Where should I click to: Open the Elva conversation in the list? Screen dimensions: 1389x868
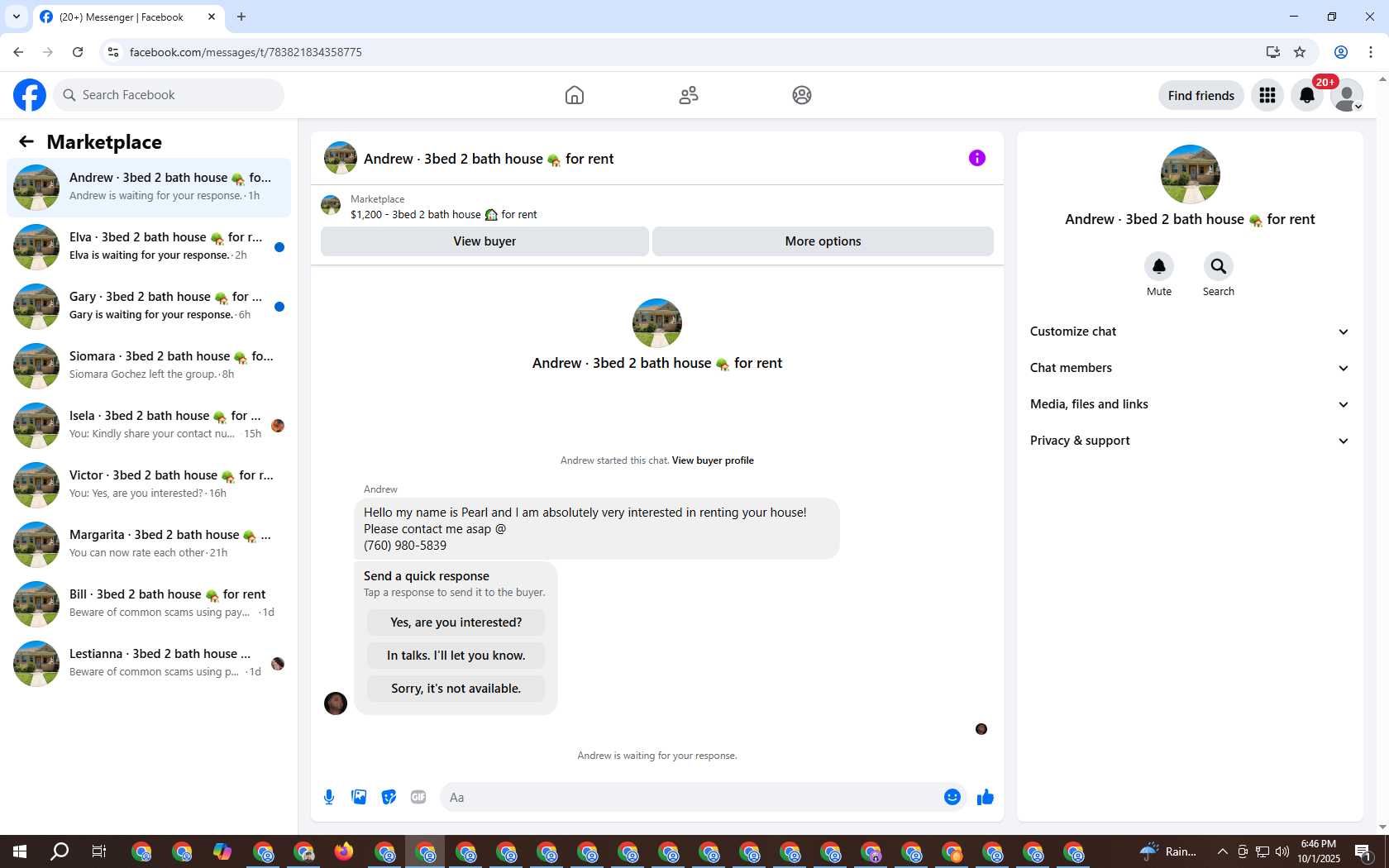[149, 247]
